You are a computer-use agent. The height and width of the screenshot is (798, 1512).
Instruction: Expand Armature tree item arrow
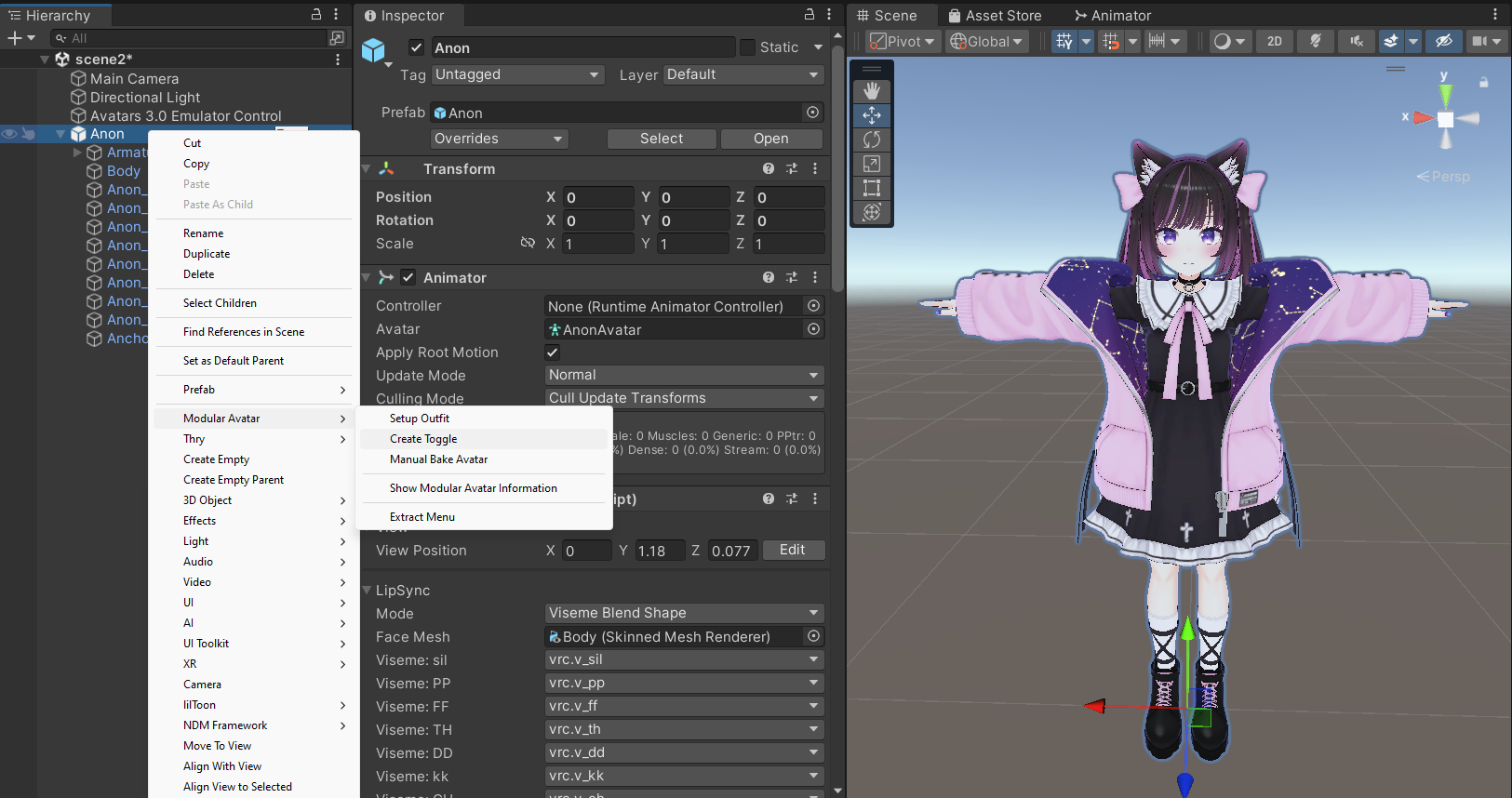pos(77,153)
